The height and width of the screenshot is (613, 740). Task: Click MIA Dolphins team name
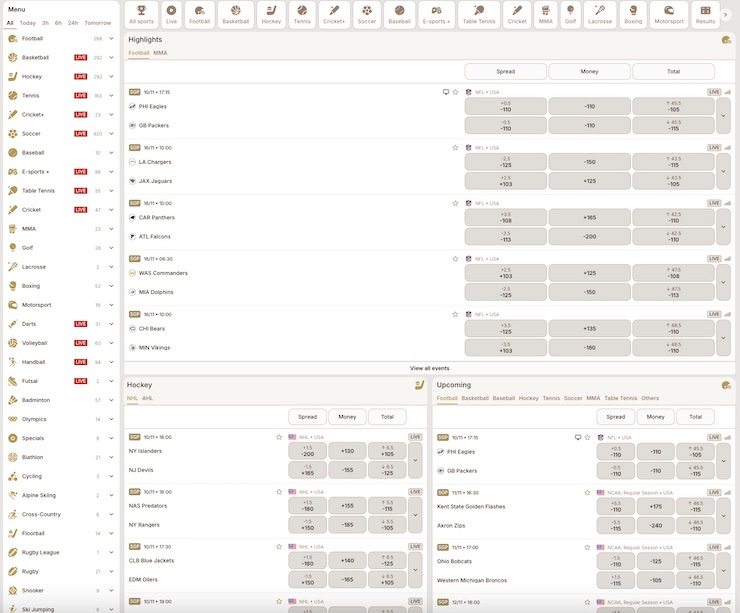pos(156,292)
